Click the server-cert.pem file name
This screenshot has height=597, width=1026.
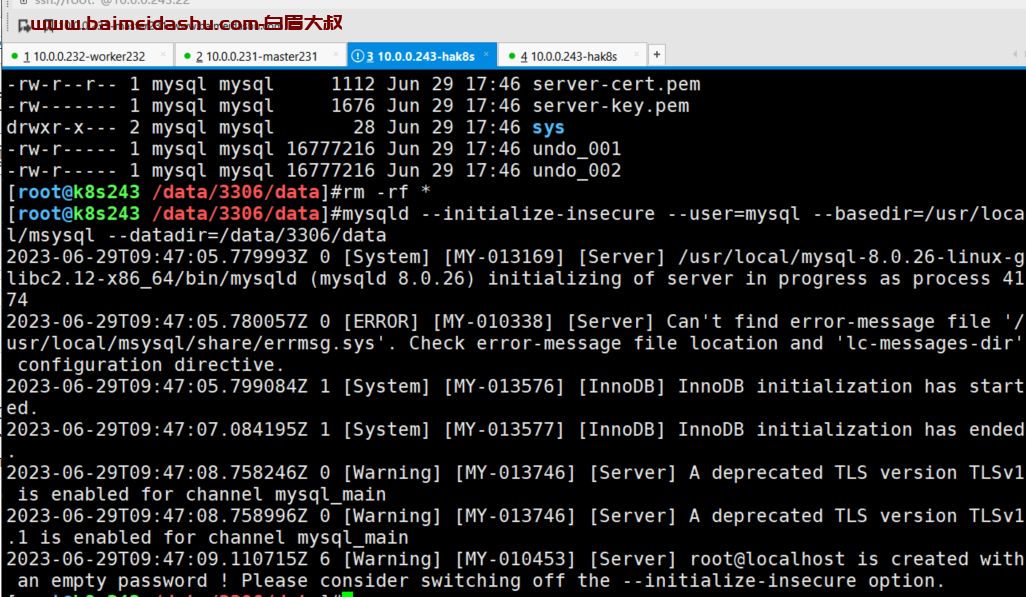(616, 84)
